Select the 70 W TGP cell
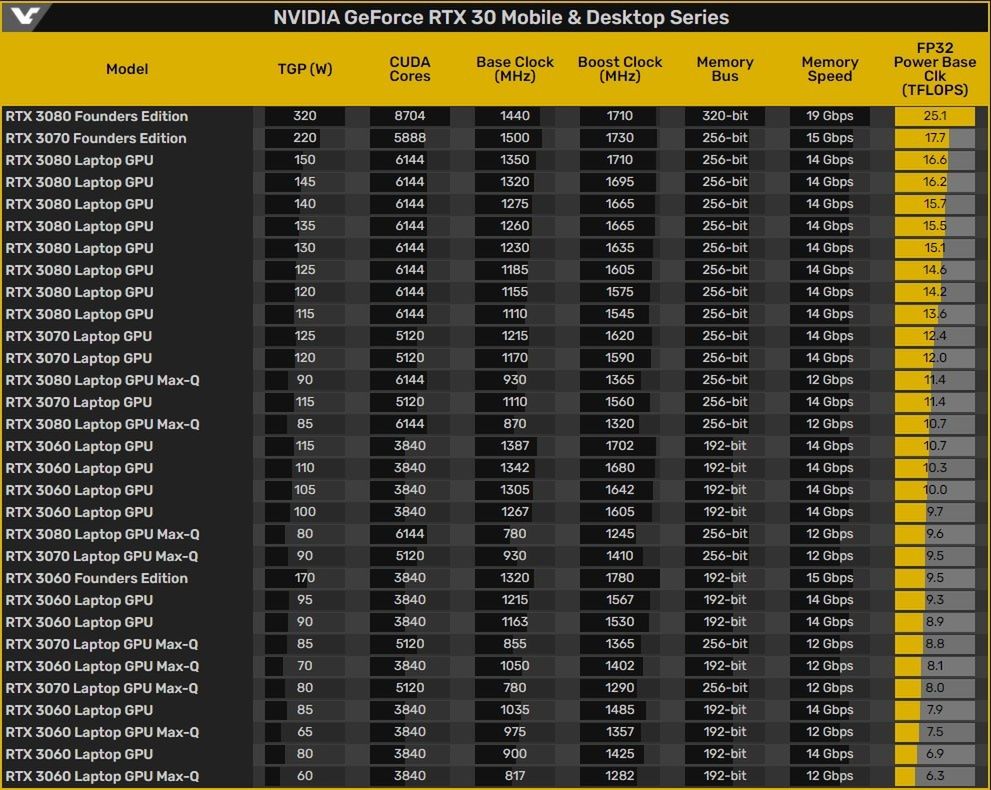Screen dimensions: 991x790 coord(305,665)
